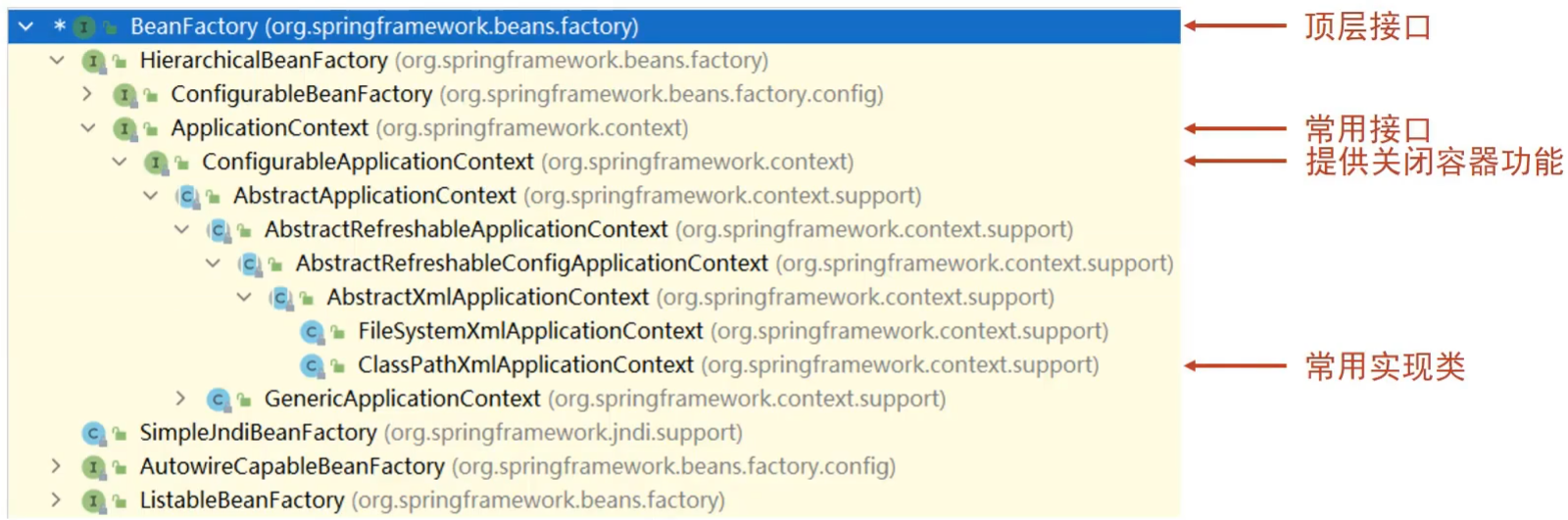The height and width of the screenshot is (520, 1568).
Task: Click the class icon beside FileSystemXmlApplicationContext
Action: pyautogui.click(x=312, y=332)
